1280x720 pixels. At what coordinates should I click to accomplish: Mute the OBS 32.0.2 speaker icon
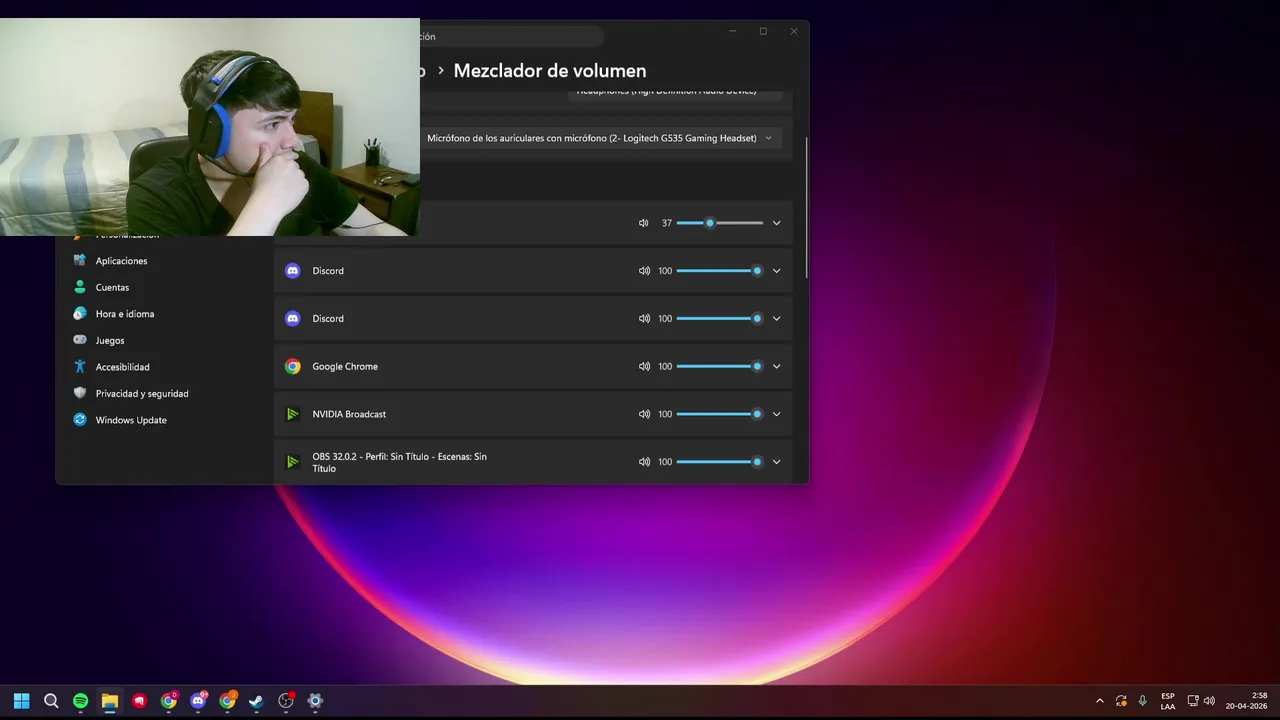[644, 462]
